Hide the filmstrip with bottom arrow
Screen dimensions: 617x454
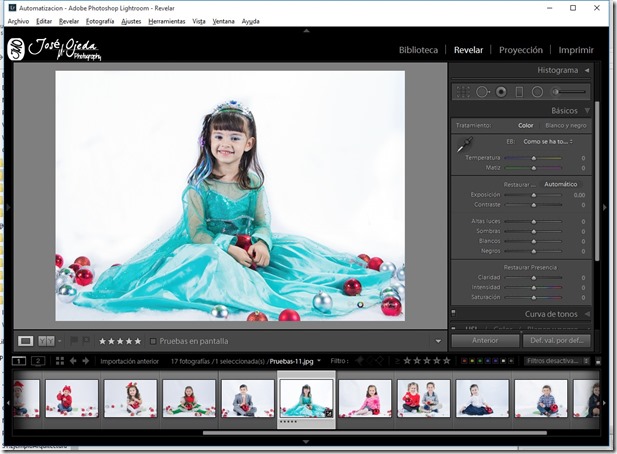pyautogui.click(x=306, y=441)
